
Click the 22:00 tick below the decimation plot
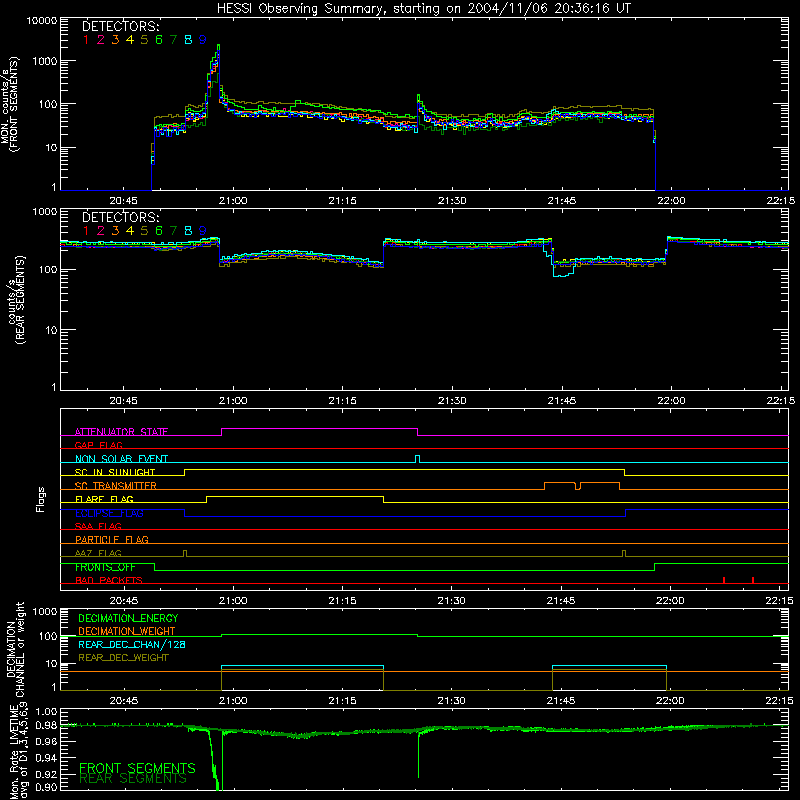670,701
